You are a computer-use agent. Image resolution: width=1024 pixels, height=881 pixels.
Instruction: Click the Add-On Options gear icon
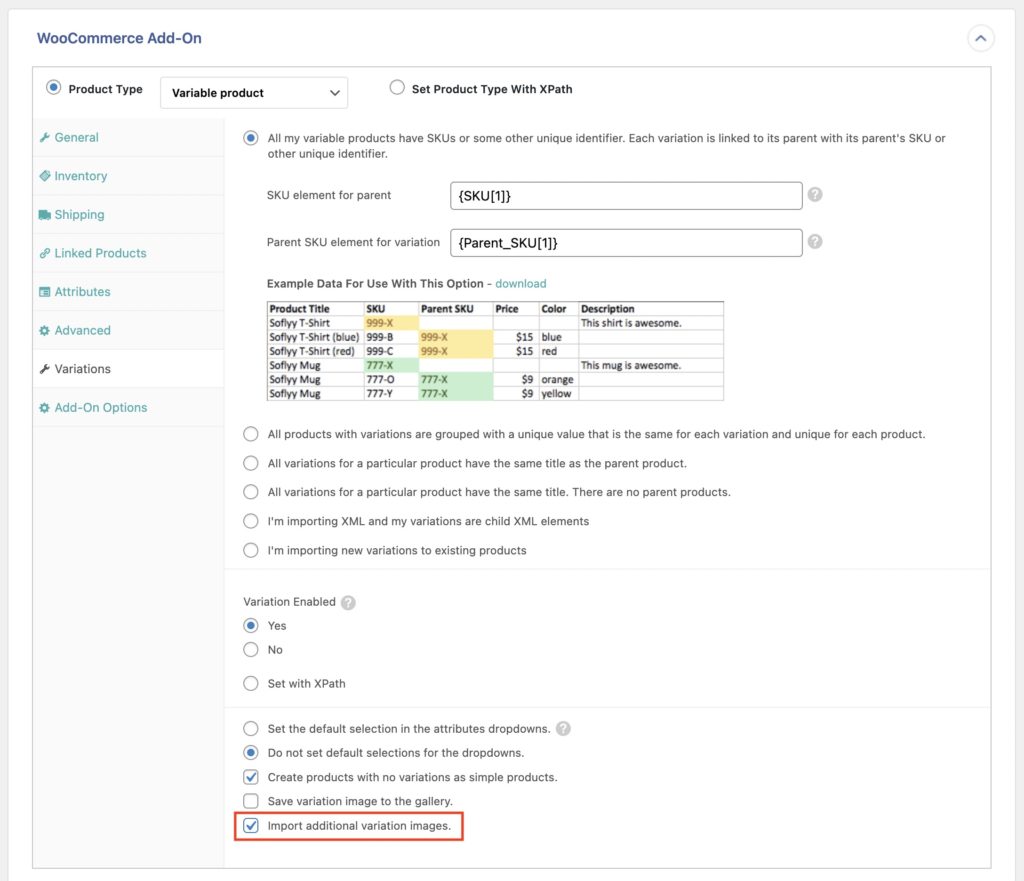point(47,407)
